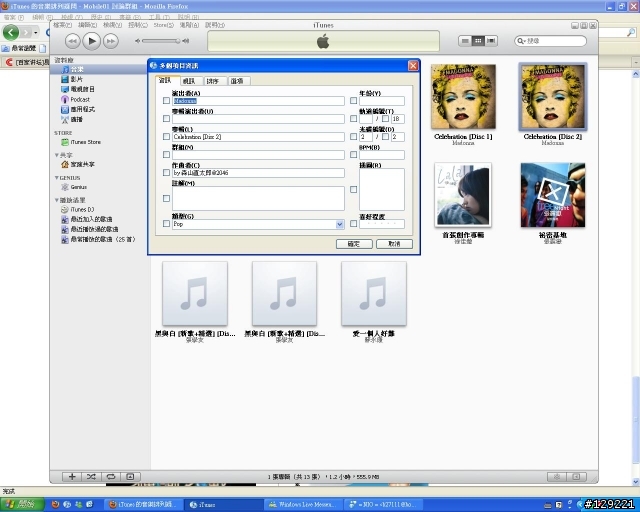The image size is (640, 512).
Task: Switch to the Video tab in the dialog
Action: (190, 81)
